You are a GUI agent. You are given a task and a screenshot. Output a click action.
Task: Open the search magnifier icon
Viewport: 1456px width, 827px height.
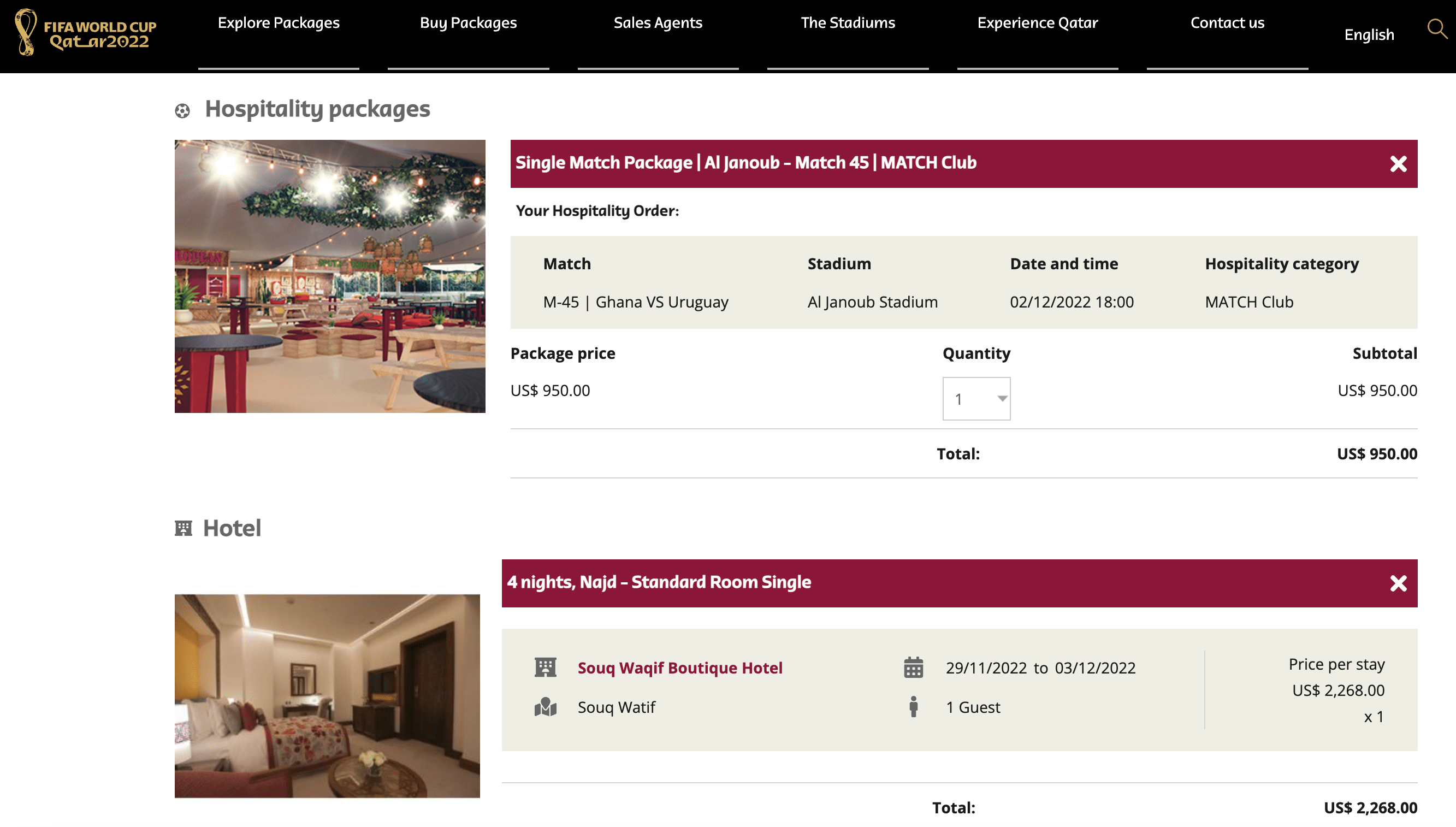(x=1437, y=28)
